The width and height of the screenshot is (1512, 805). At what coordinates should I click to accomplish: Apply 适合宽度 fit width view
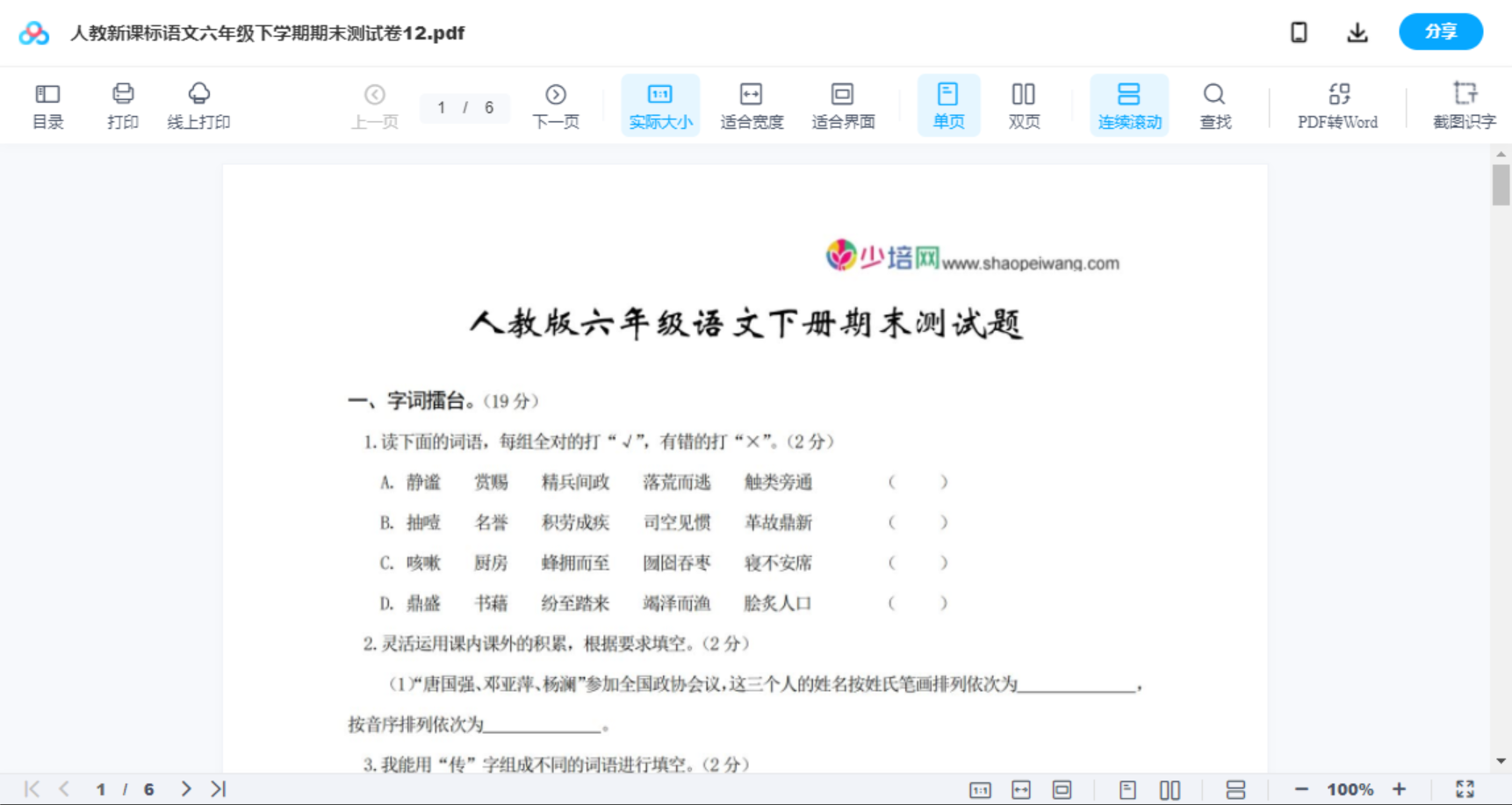[752, 104]
